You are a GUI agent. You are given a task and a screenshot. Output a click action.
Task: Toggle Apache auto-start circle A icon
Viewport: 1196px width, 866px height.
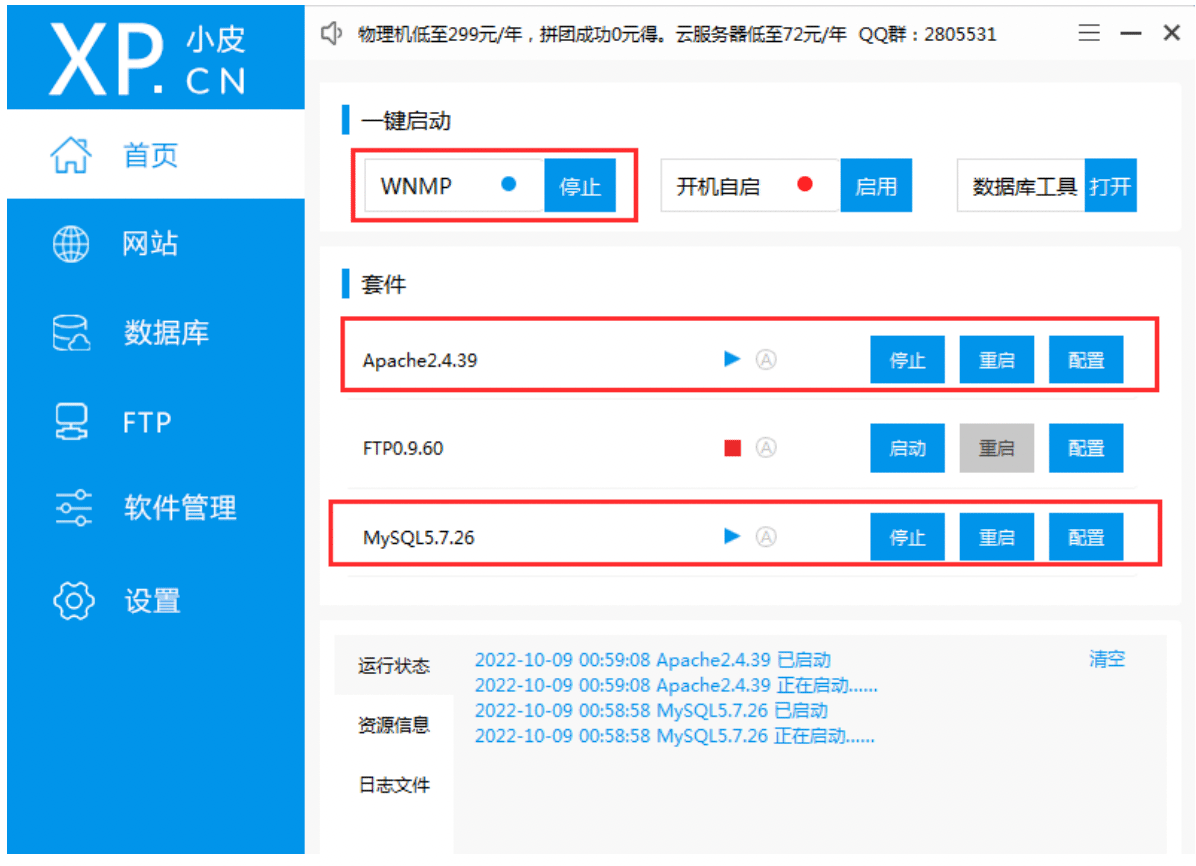click(x=766, y=359)
